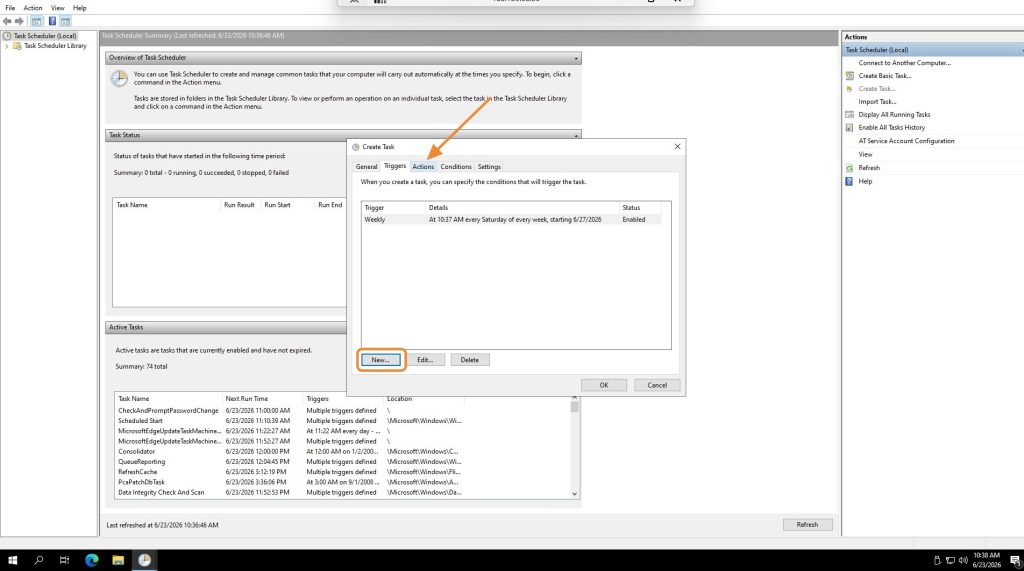Open the File menu
The height and width of the screenshot is (571, 1024).
coord(10,8)
